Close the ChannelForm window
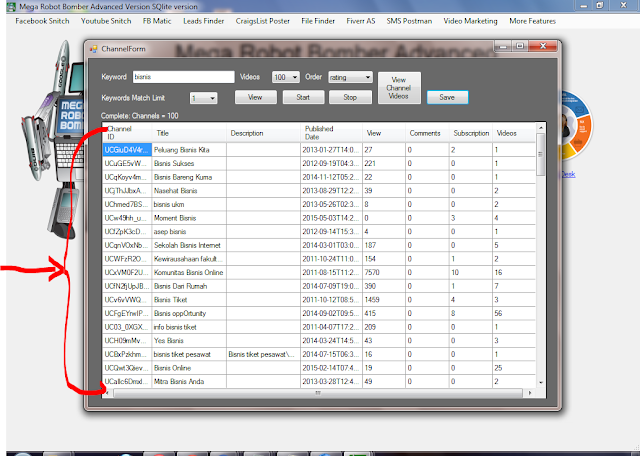 pos(542,46)
